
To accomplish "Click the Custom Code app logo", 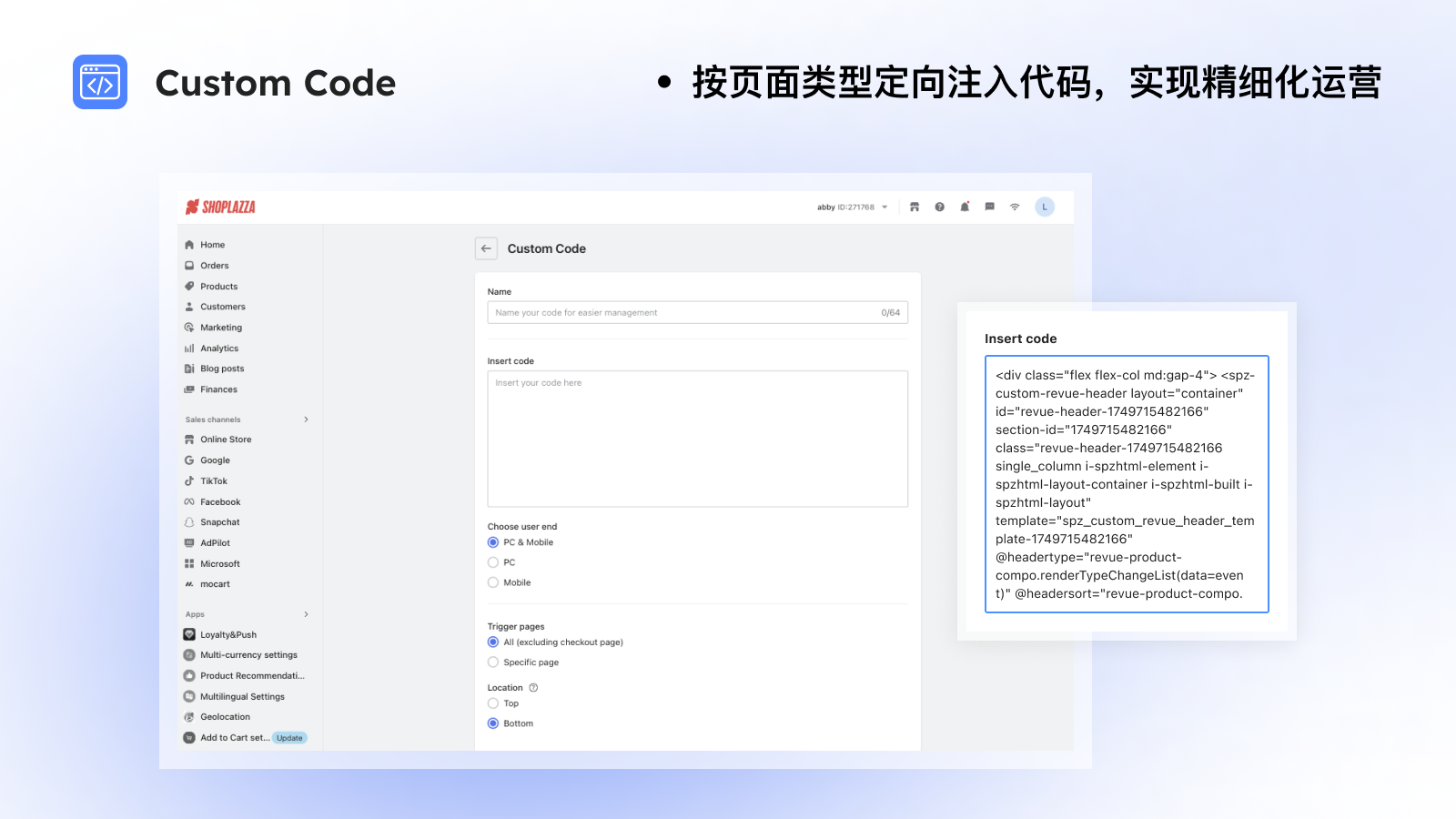I will click(x=100, y=82).
